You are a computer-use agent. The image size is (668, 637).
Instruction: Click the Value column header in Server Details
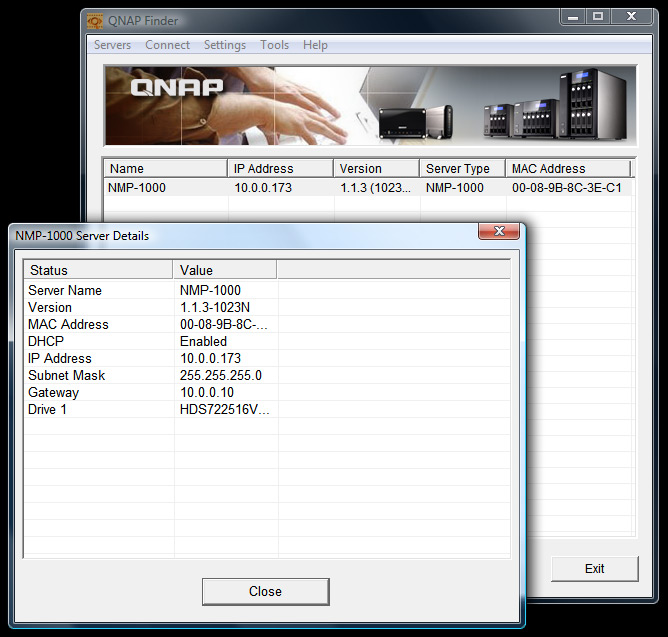tap(225, 270)
